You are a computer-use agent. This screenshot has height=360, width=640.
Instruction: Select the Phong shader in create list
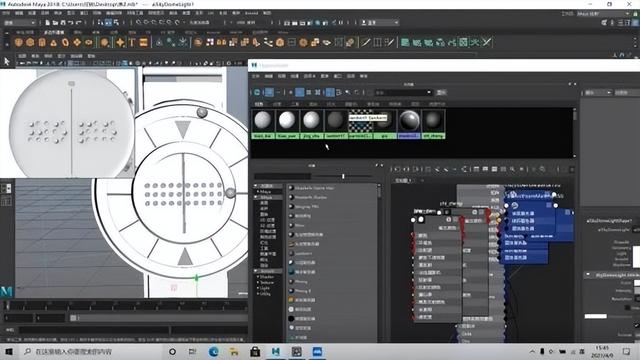(301, 282)
